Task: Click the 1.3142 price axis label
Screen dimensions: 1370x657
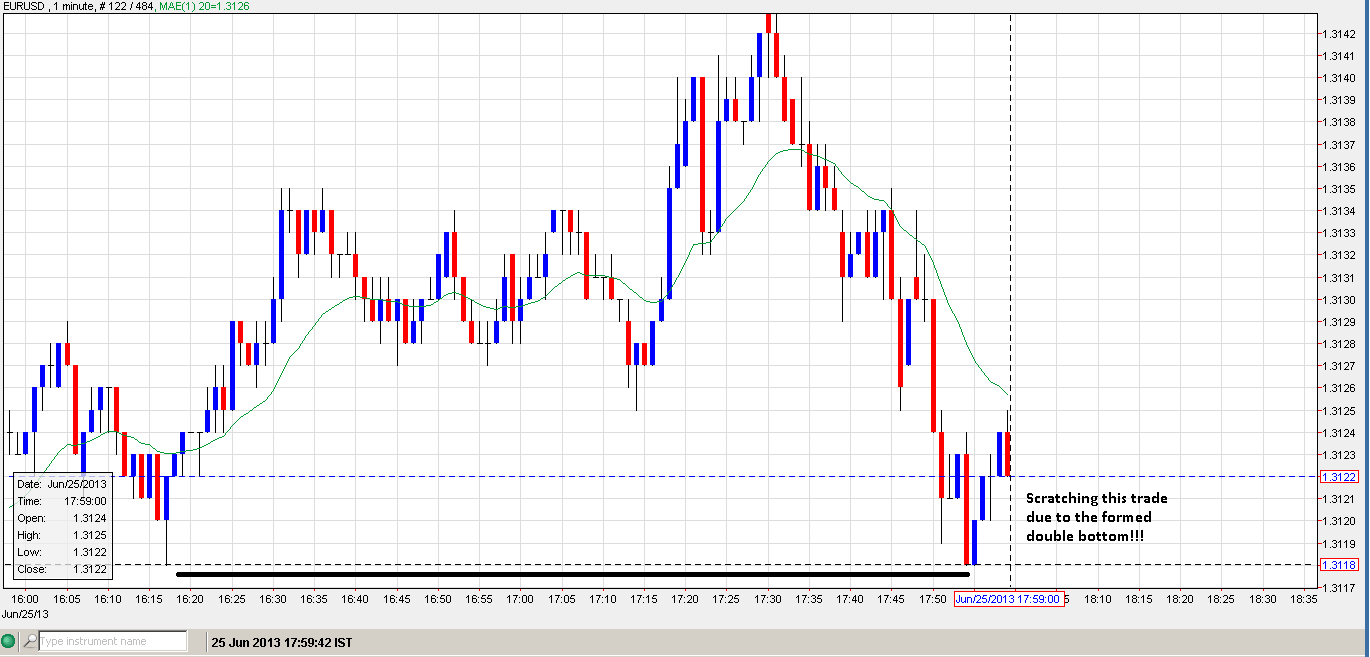Action: coord(1340,34)
